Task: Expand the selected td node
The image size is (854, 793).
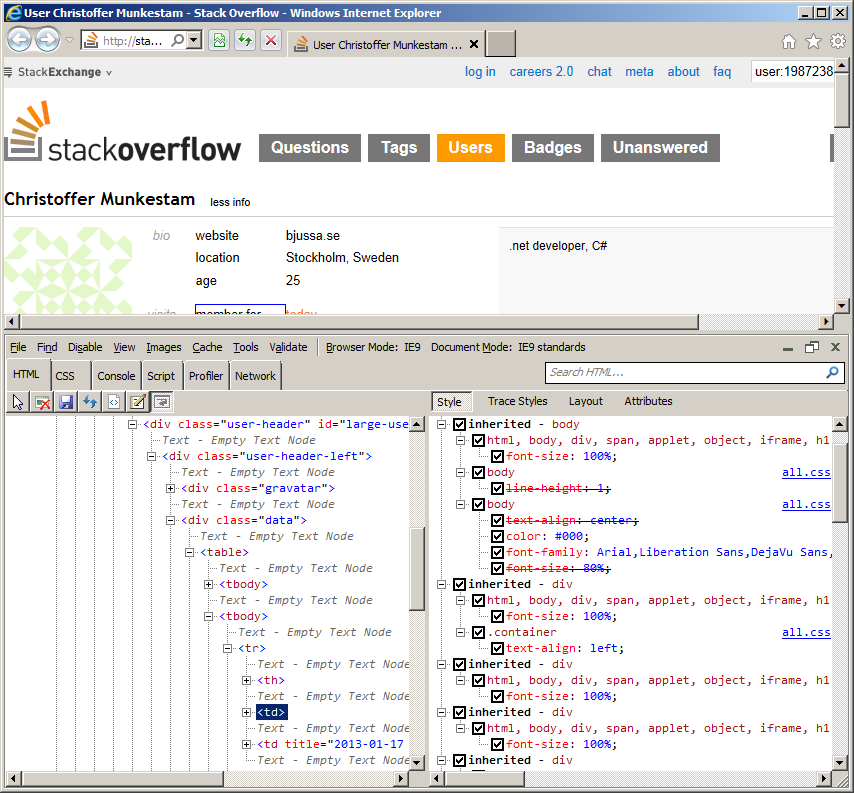Action: coord(247,712)
